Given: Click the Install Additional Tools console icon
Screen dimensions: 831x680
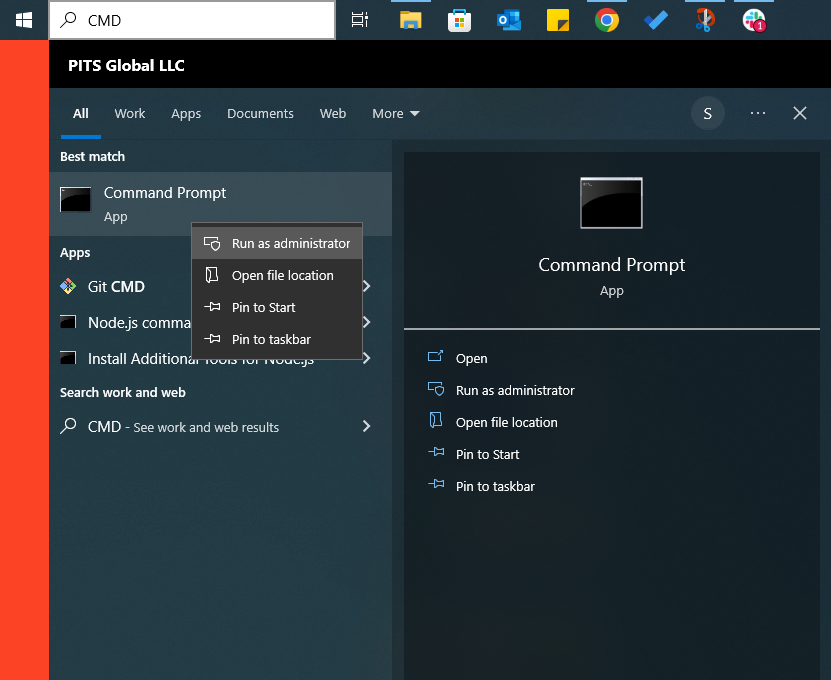Looking at the screenshot, I should pos(68,358).
